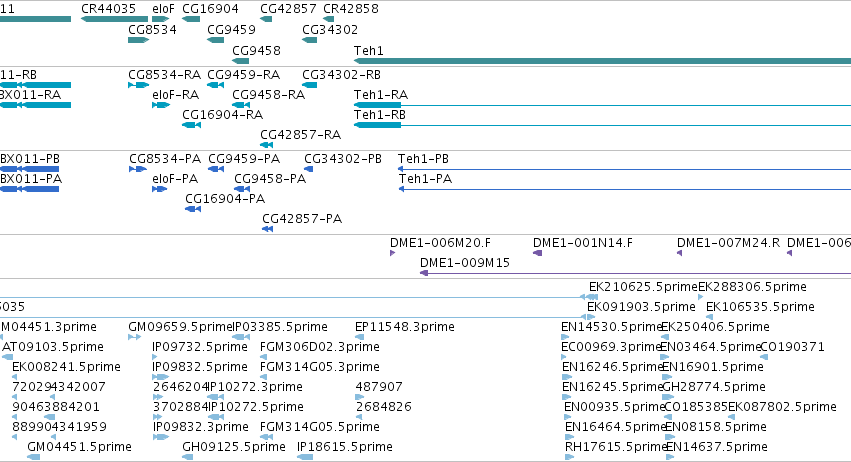This screenshot has width=851, height=462.
Task: Click the CG16904 gene name
Action: pos(210,9)
